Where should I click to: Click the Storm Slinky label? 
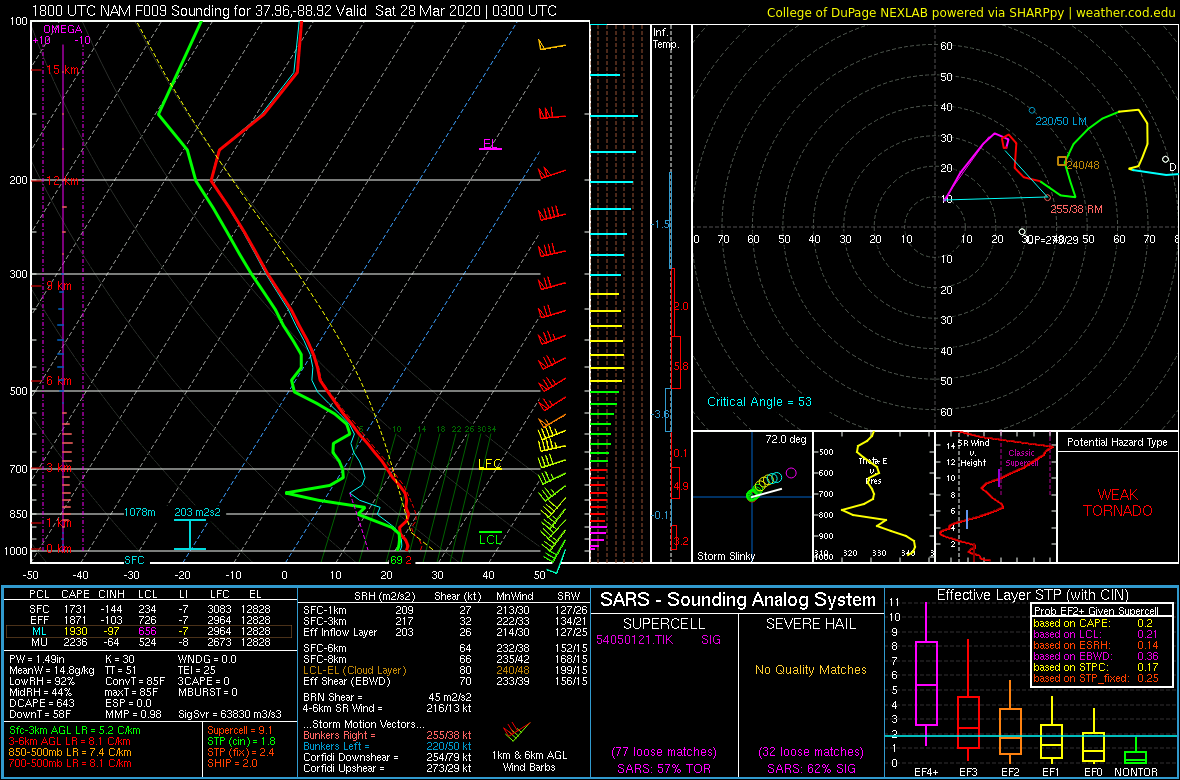[727, 556]
